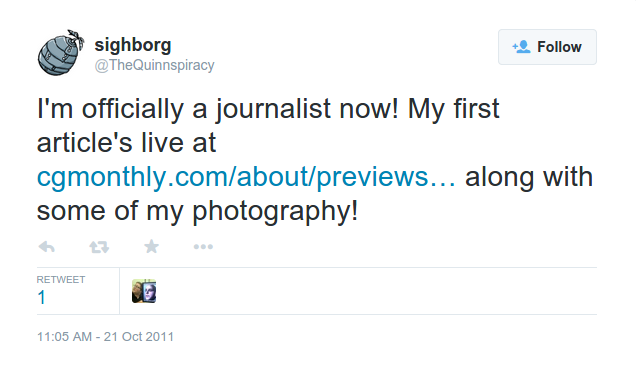Viewport: 636px width, 375px height.
Task: Click the words 'along with' in the tweet
Action: [529, 177]
